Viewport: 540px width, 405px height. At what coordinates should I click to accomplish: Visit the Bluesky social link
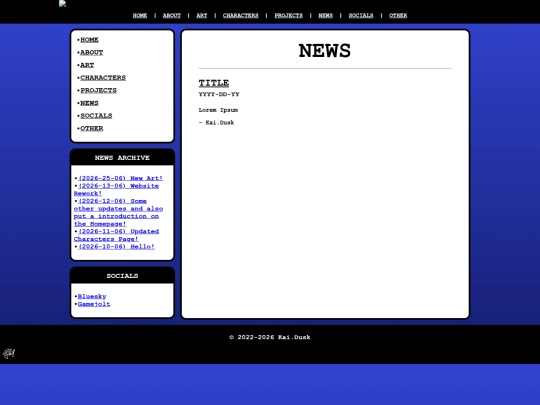pos(92,297)
